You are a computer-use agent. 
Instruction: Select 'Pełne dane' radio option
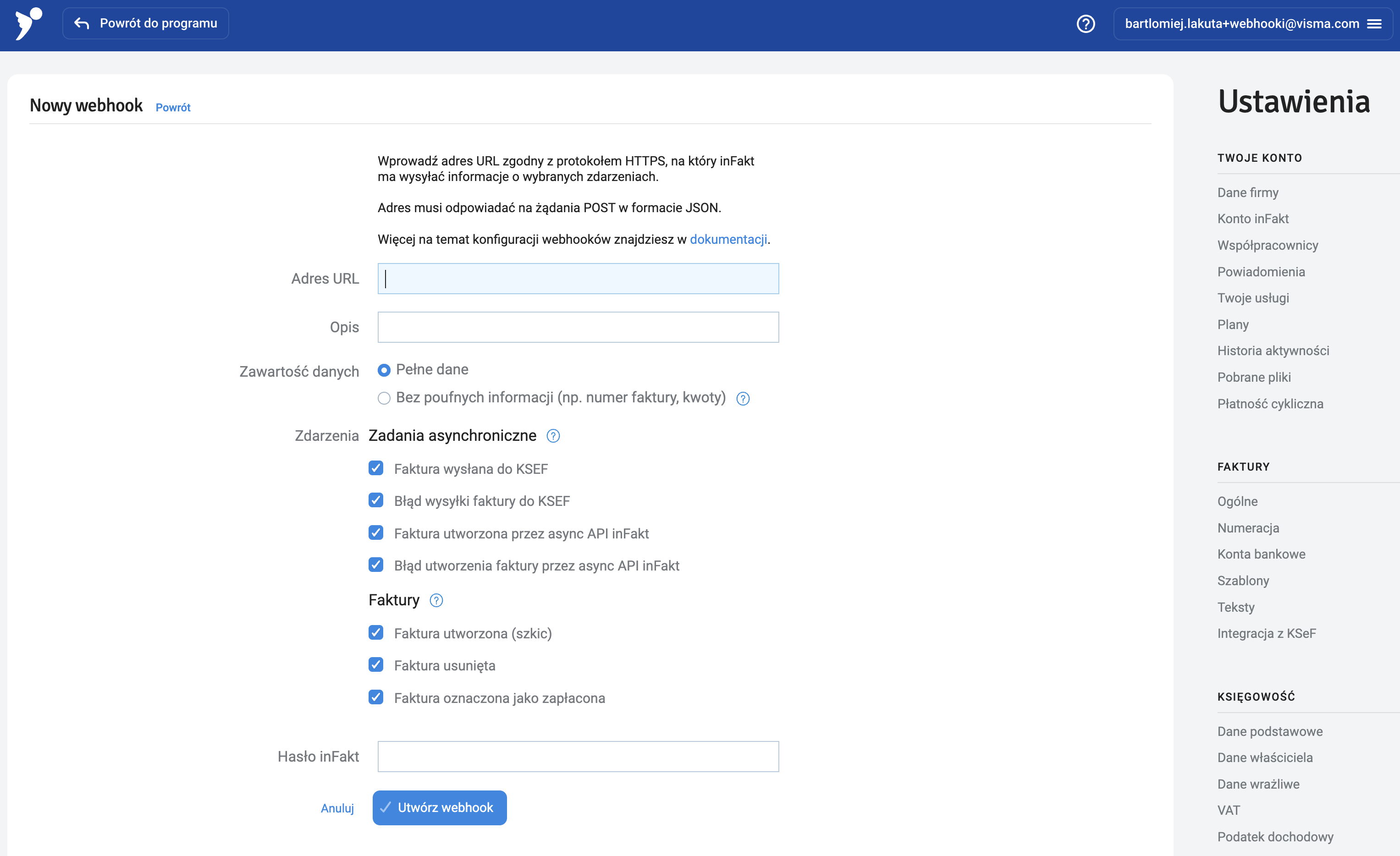(384, 370)
